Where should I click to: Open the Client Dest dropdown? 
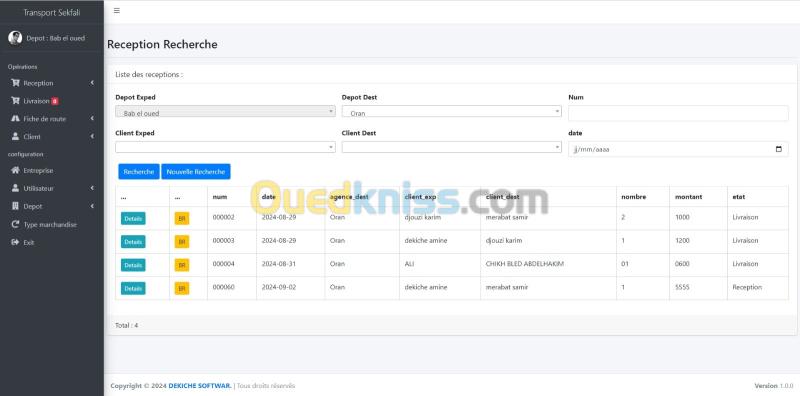[x=452, y=147]
